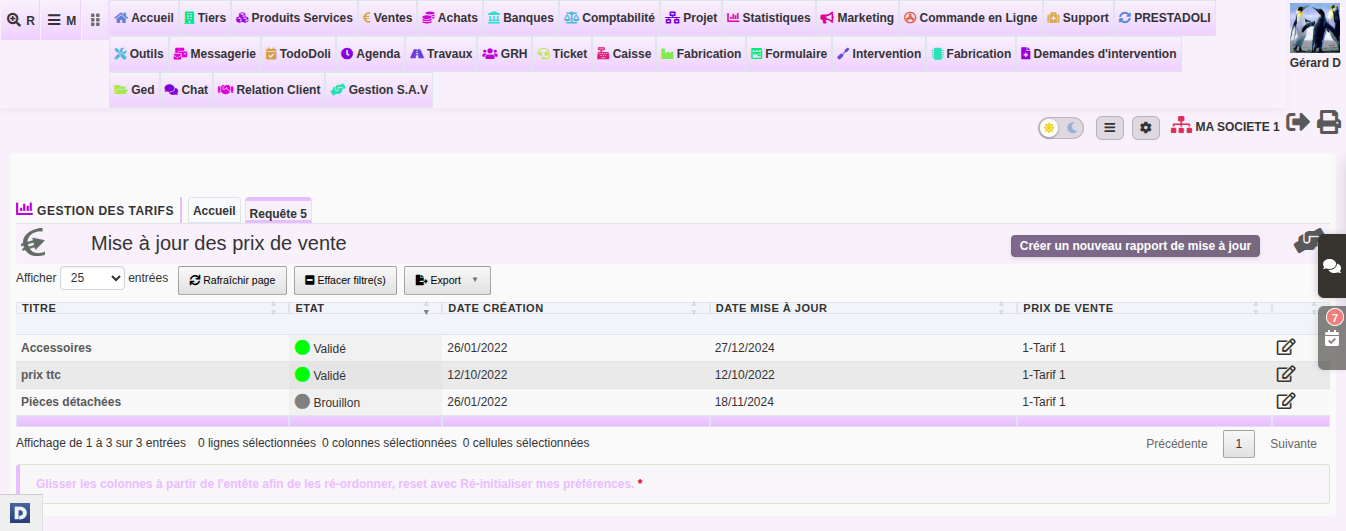1346x531 pixels.
Task: Expand the Export dropdown button
Action: click(x=447, y=280)
